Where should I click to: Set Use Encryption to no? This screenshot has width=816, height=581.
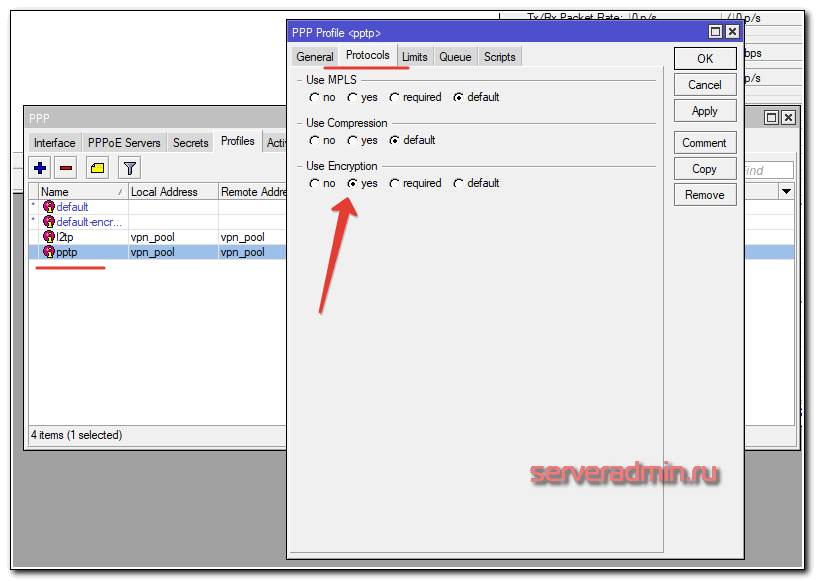tap(314, 184)
